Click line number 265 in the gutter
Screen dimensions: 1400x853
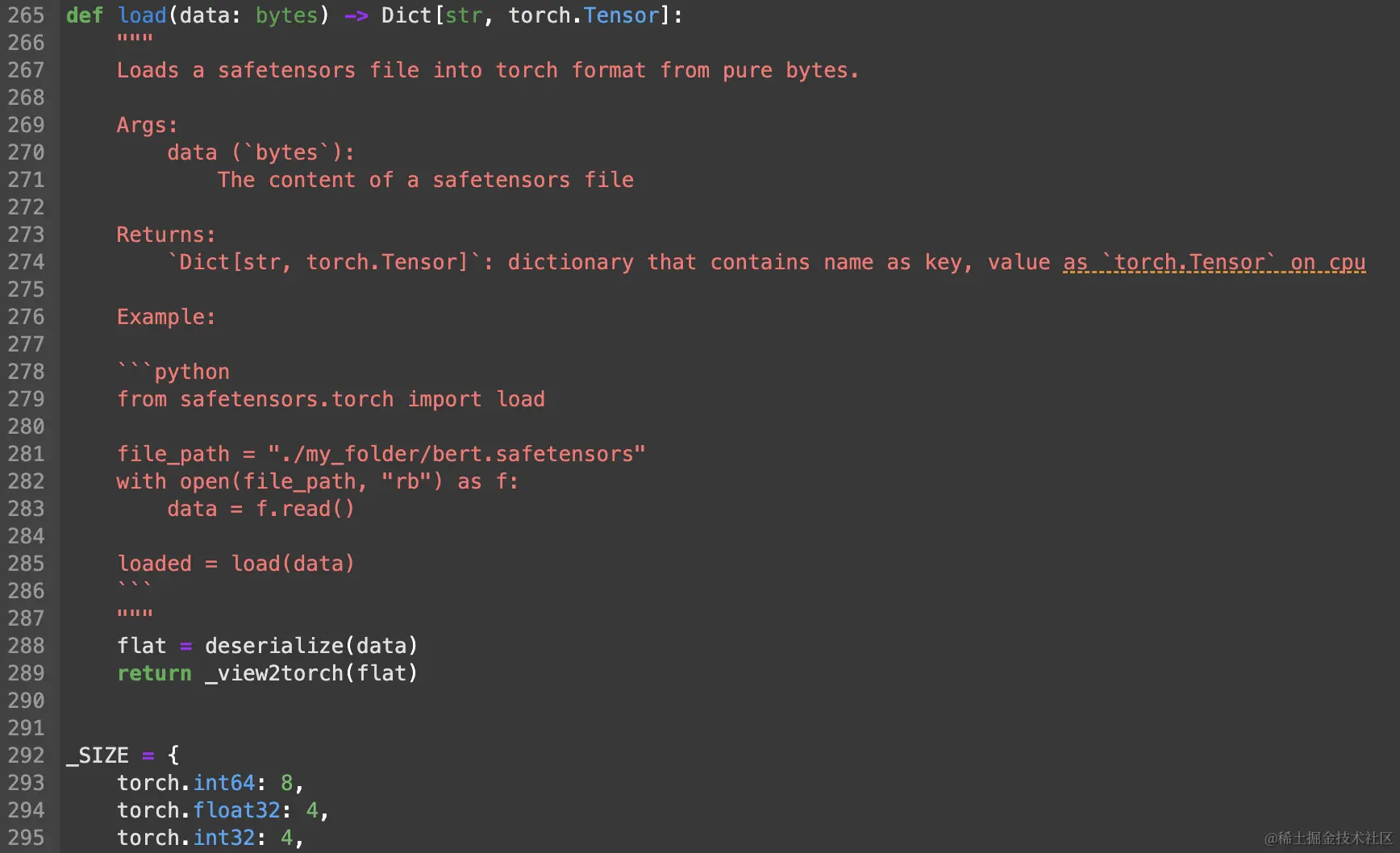click(x=26, y=15)
